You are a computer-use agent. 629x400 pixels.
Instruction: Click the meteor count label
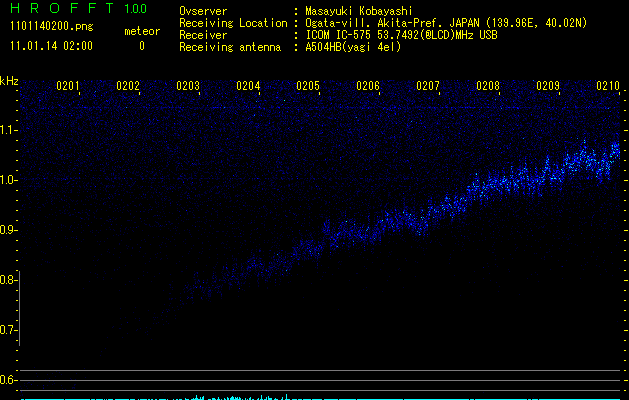point(142,31)
